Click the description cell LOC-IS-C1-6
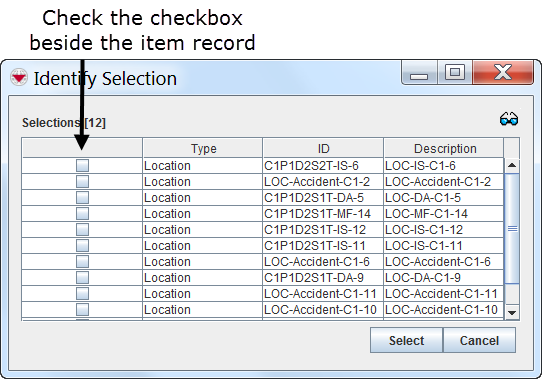This screenshot has height=379, width=542. tap(444, 166)
